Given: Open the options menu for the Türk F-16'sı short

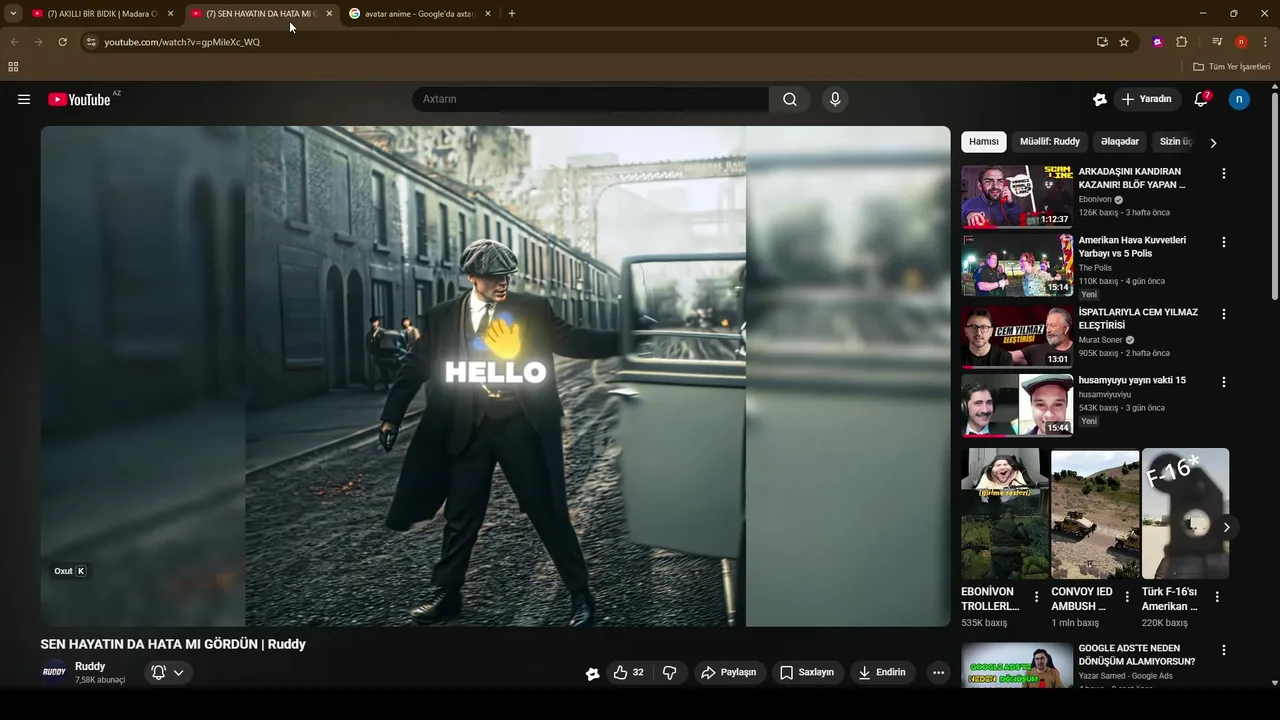Looking at the screenshot, I should pos(1217,597).
